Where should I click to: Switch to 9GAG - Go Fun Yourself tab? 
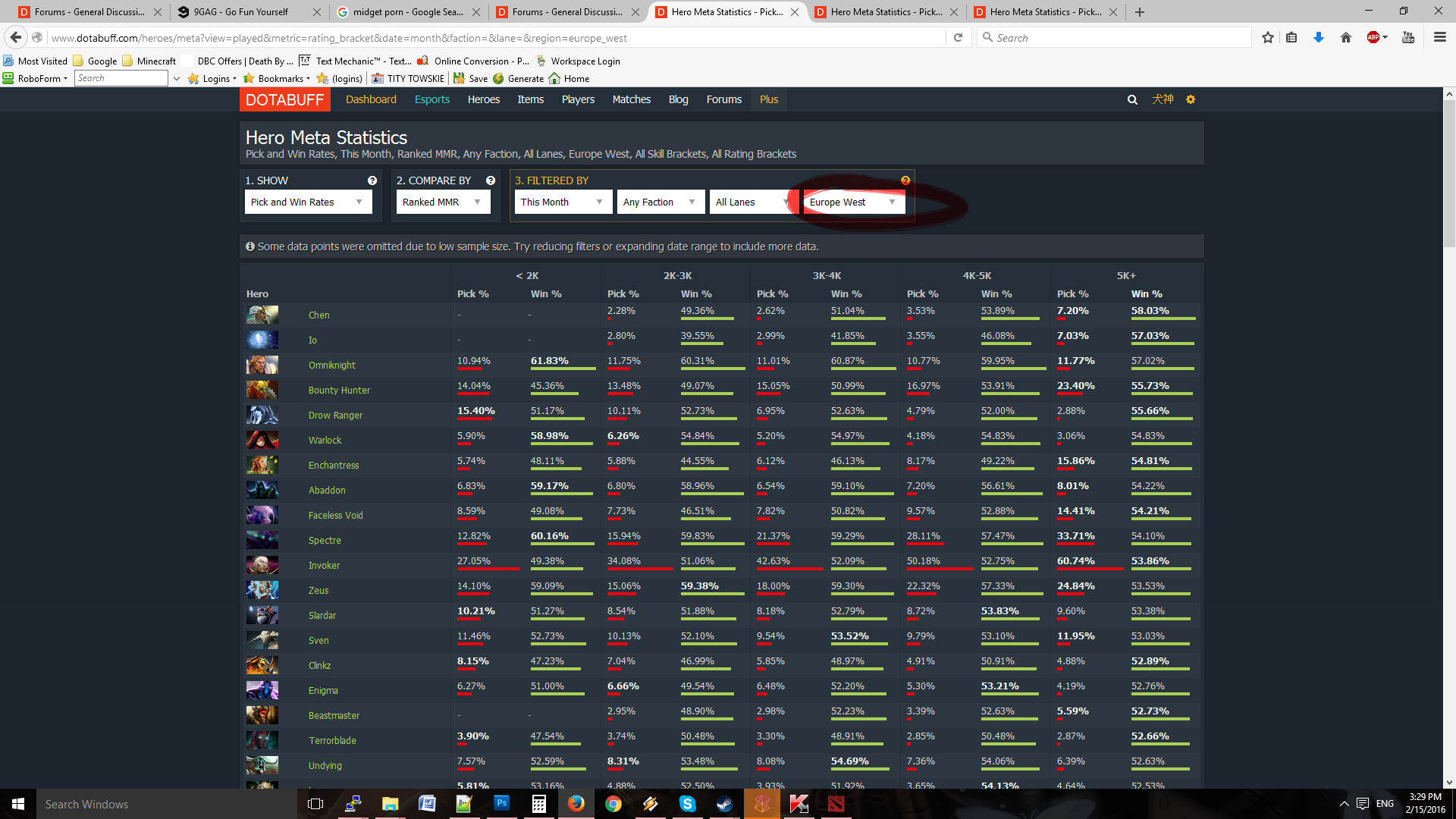[247, 12]
